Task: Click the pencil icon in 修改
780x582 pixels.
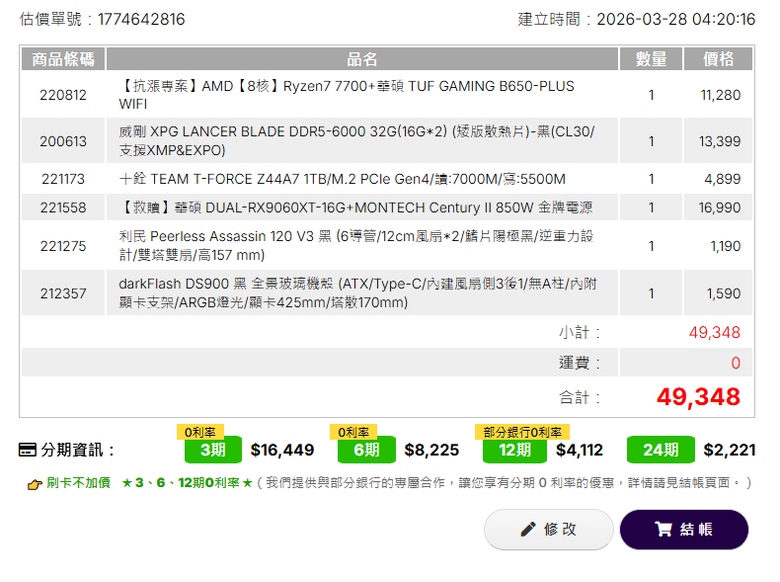Action: point(528,529)
